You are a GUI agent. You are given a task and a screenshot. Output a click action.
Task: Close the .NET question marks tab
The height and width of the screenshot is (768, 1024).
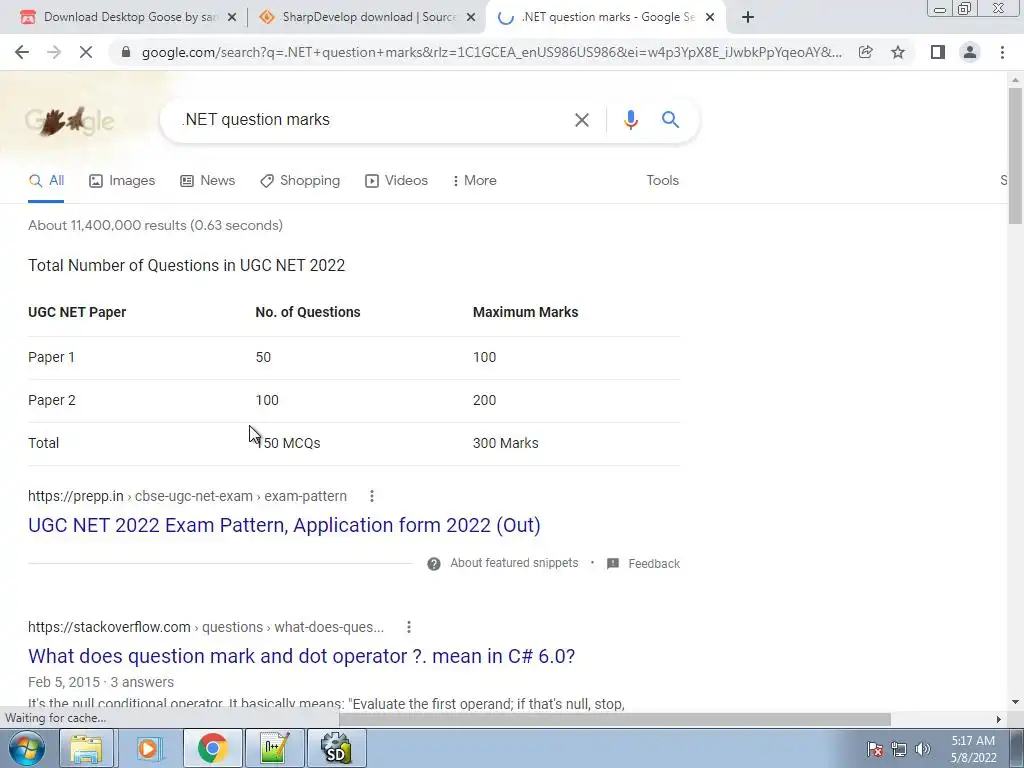[710, 17]
